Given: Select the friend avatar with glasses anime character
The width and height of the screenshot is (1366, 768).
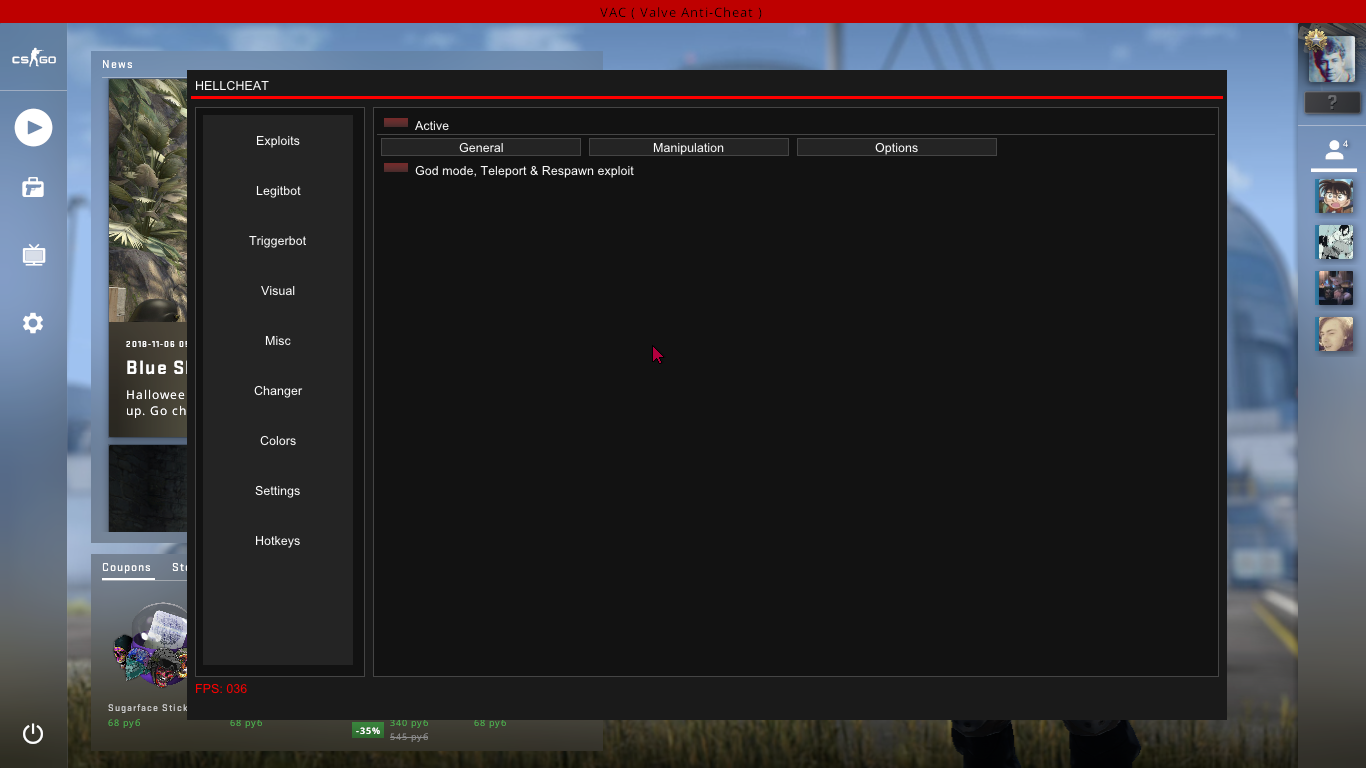Looking at the screenshot, I should point(1334,196).
